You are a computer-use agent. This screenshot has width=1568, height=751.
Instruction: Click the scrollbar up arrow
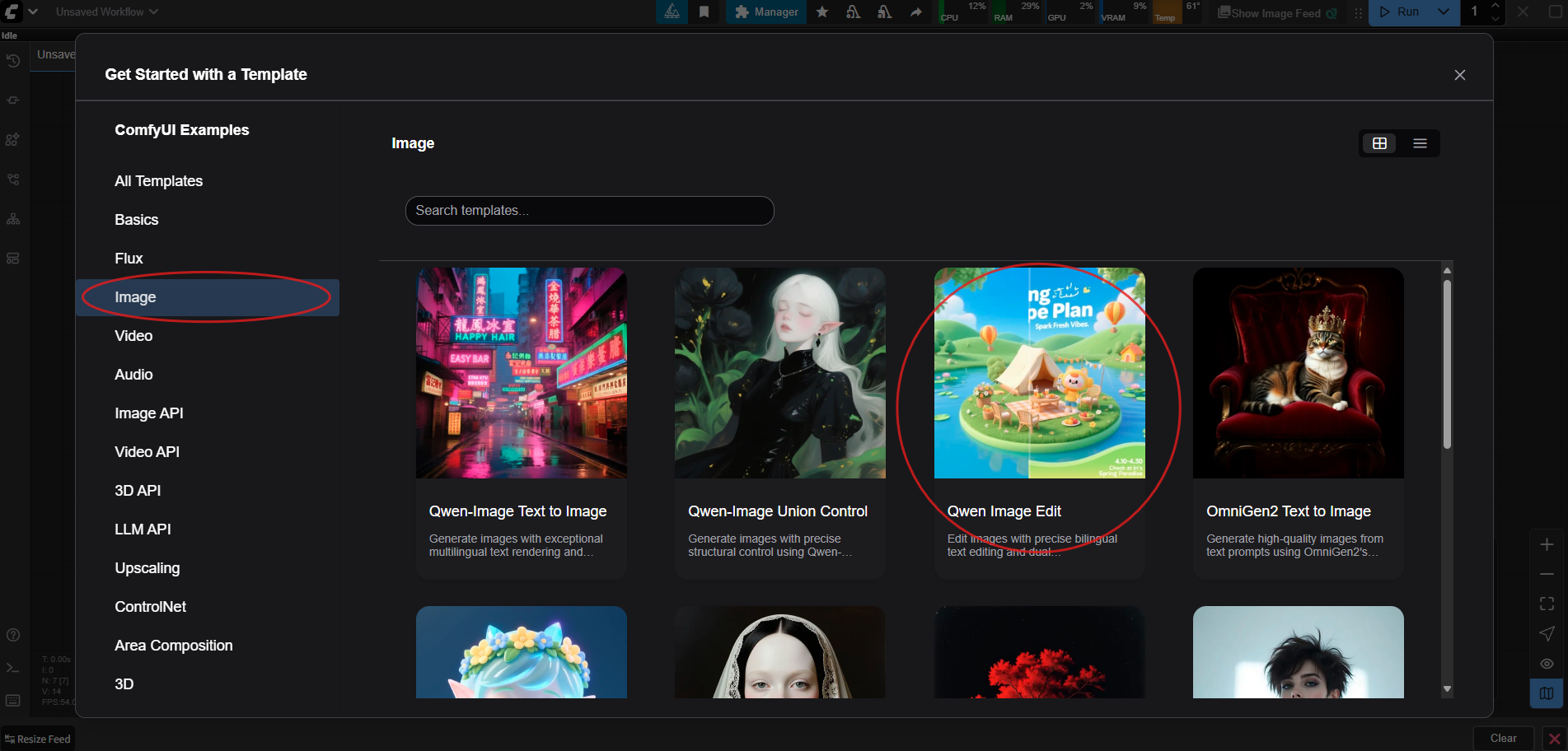click(1447, 270)
